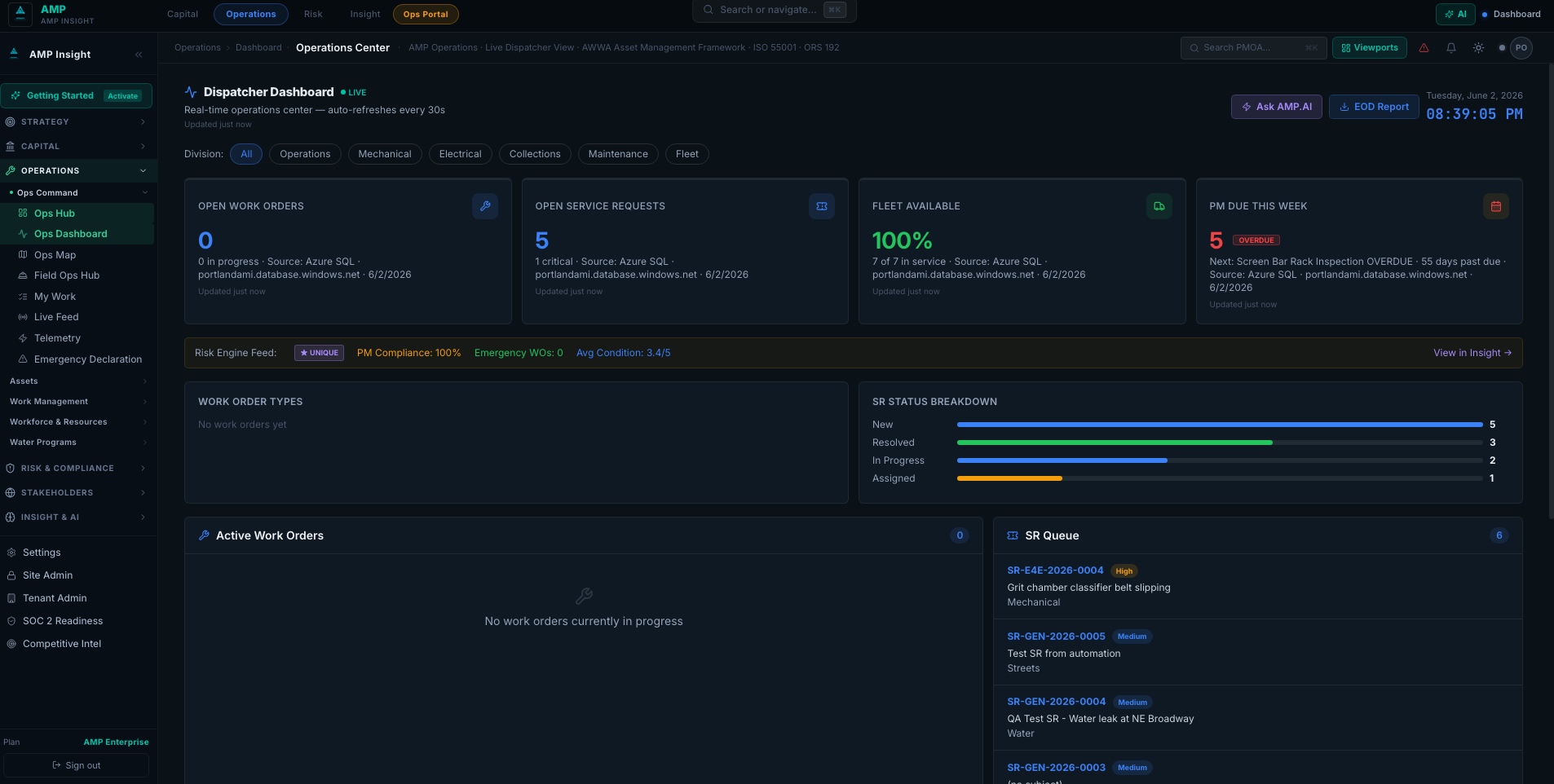Click the Tenant Admin building icon
The height and width of the screenshot is (784, 1554).
11,598
